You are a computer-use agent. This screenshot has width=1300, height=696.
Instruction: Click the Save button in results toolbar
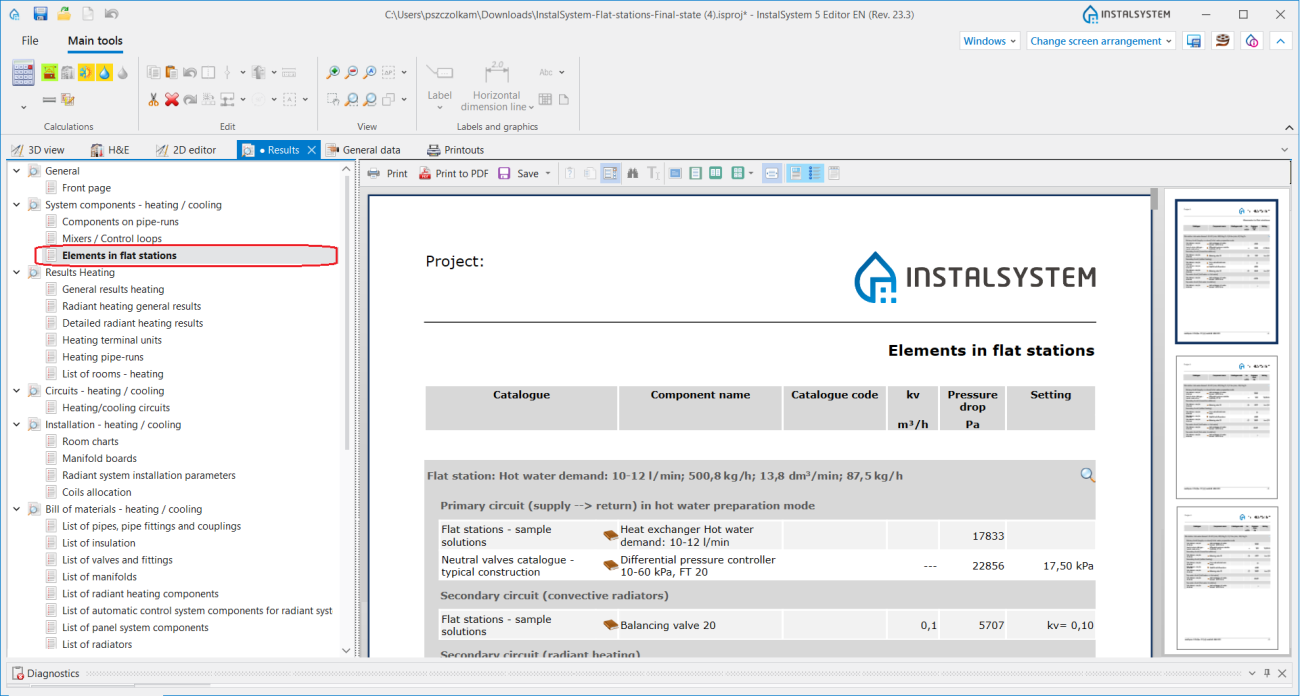pyautogui.click(x=519, y=173)
